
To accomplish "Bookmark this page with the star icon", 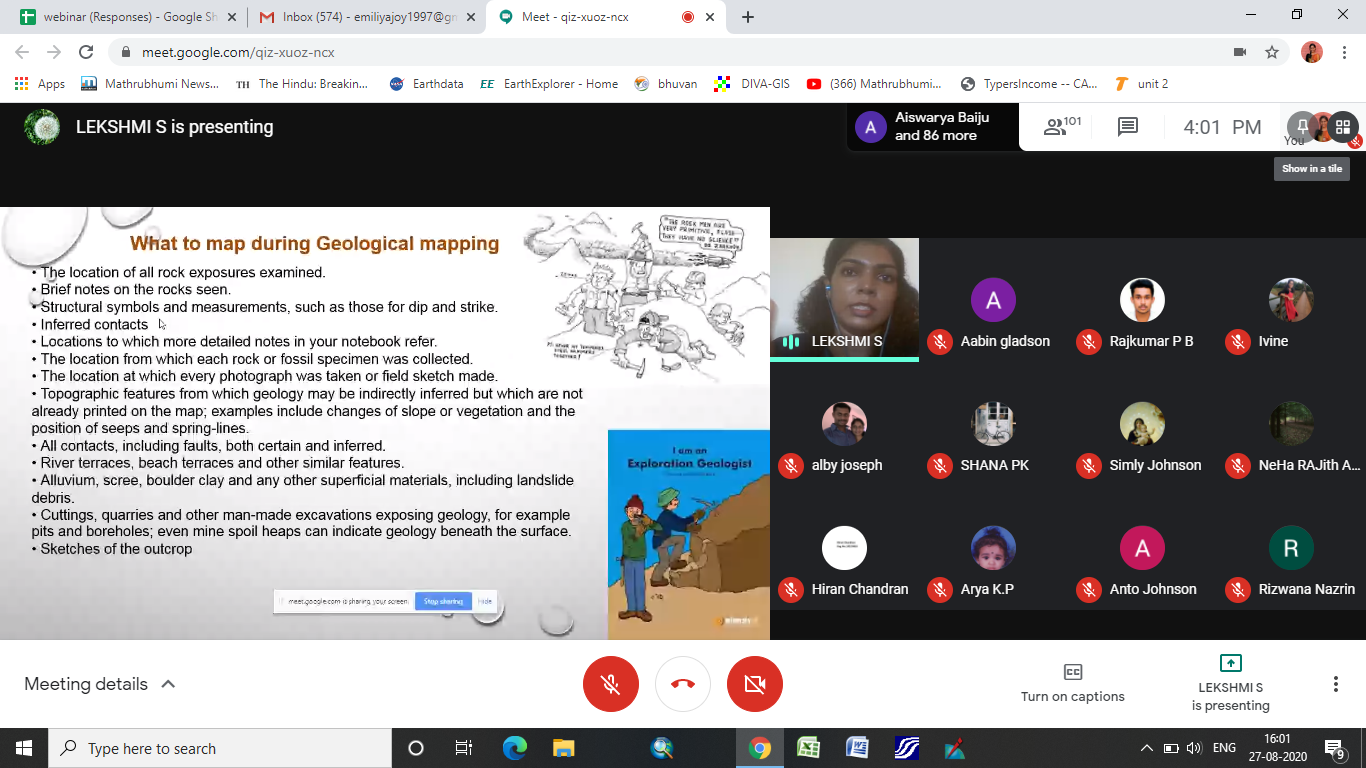I will (1272, 52).
